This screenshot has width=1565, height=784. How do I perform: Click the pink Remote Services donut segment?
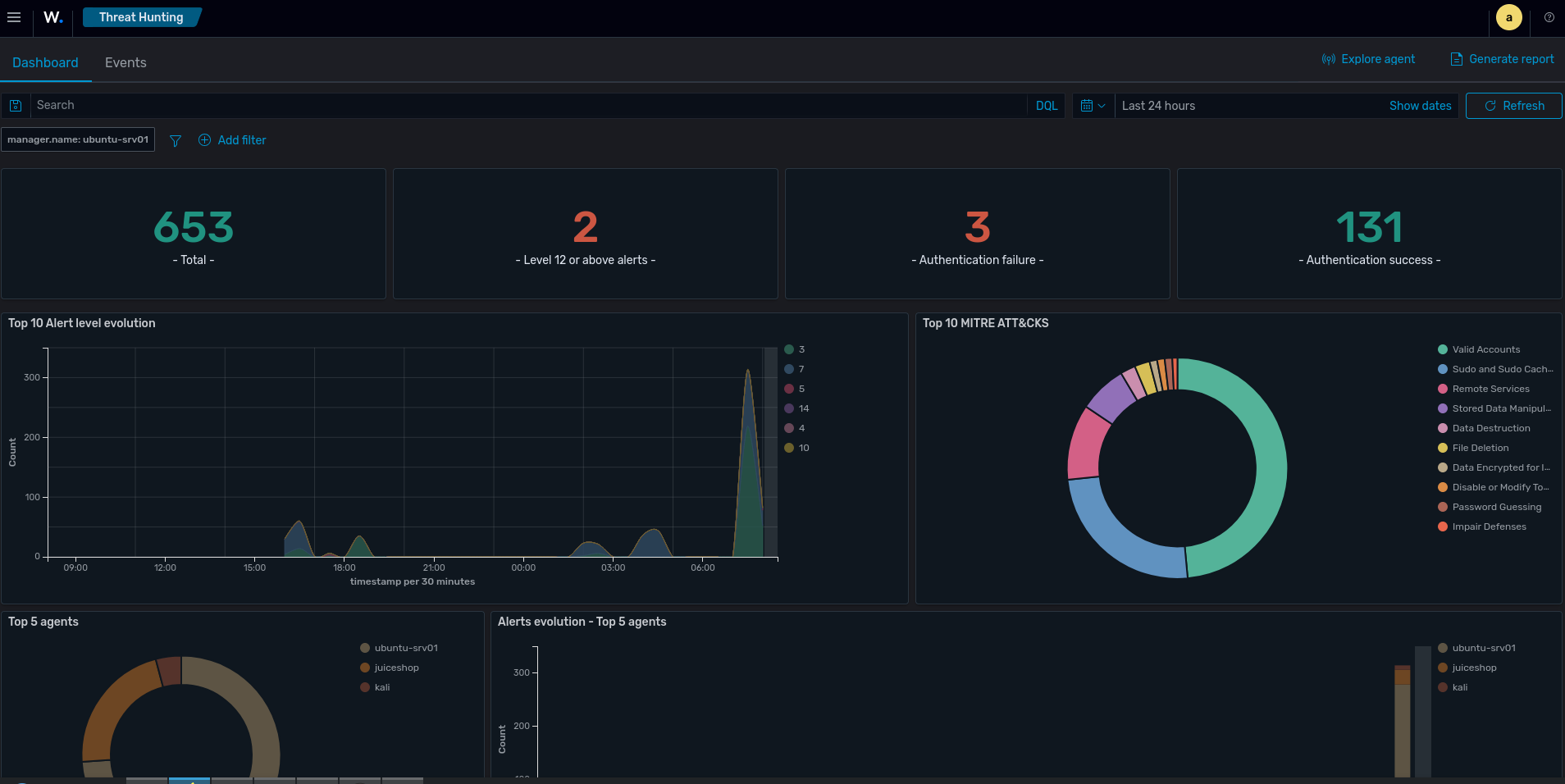pyautogui.click(x=1085, y=444)
